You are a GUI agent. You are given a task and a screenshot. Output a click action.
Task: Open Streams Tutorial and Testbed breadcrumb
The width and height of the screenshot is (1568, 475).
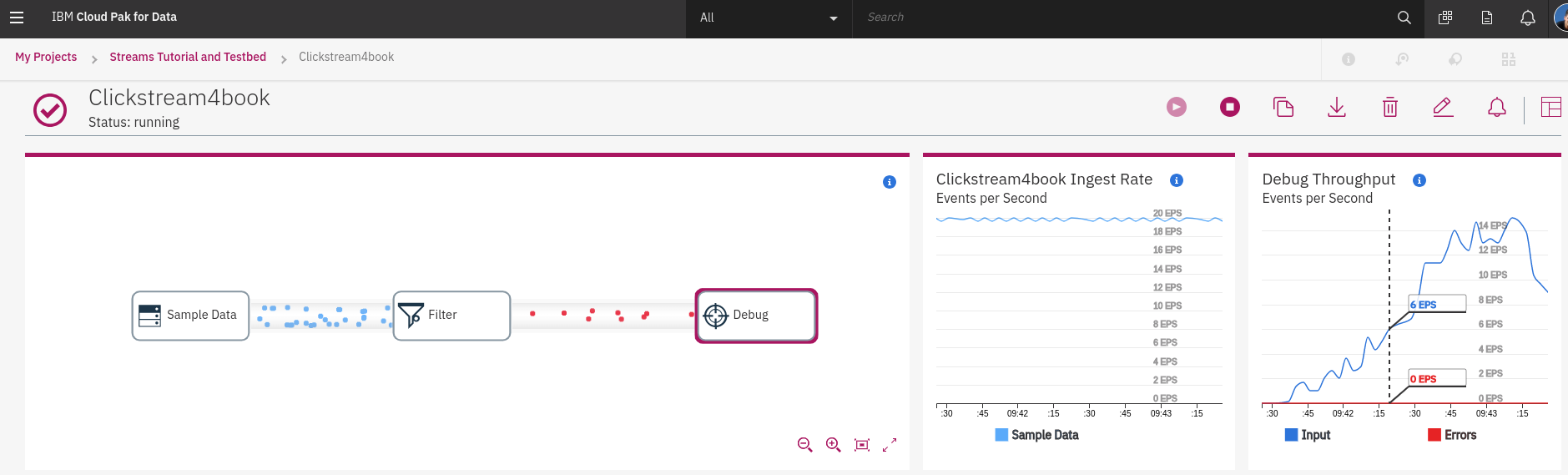pyautogui.click(x=188, y=57)
